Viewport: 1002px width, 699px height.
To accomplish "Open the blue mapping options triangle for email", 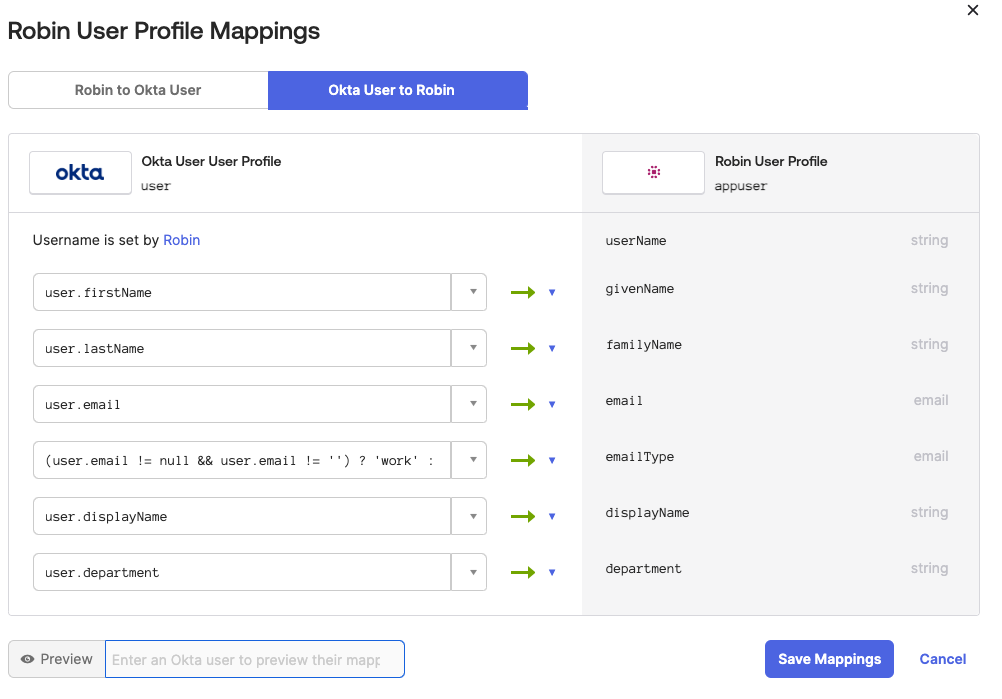I will [x=552, y=404].
